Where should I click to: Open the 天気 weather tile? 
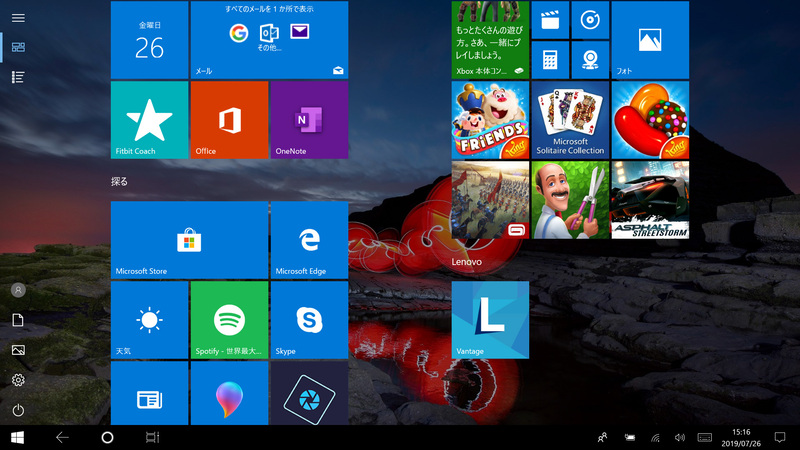[149, 320]
